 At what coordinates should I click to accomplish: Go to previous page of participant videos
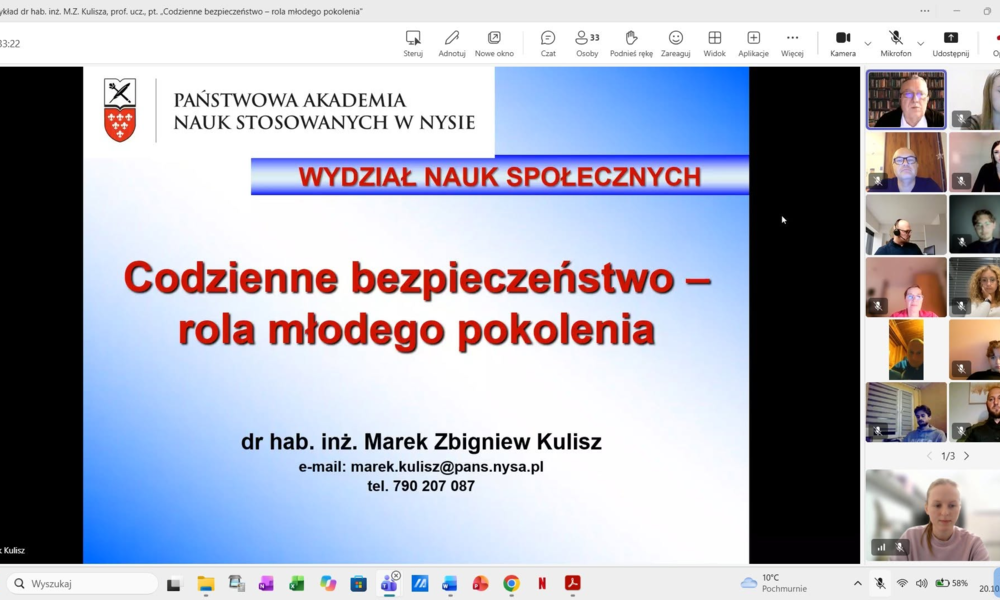(929, 456)
